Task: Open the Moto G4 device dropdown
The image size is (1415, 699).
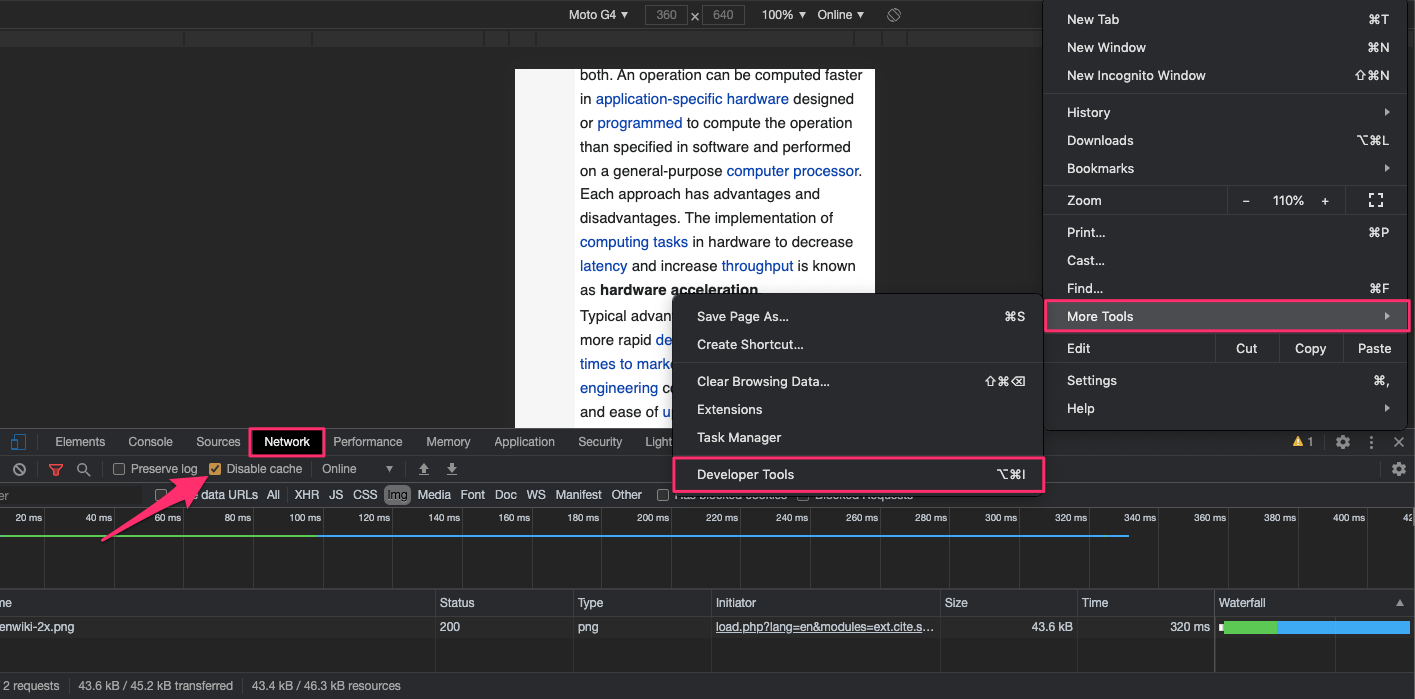Action: [x=598, y=15]
